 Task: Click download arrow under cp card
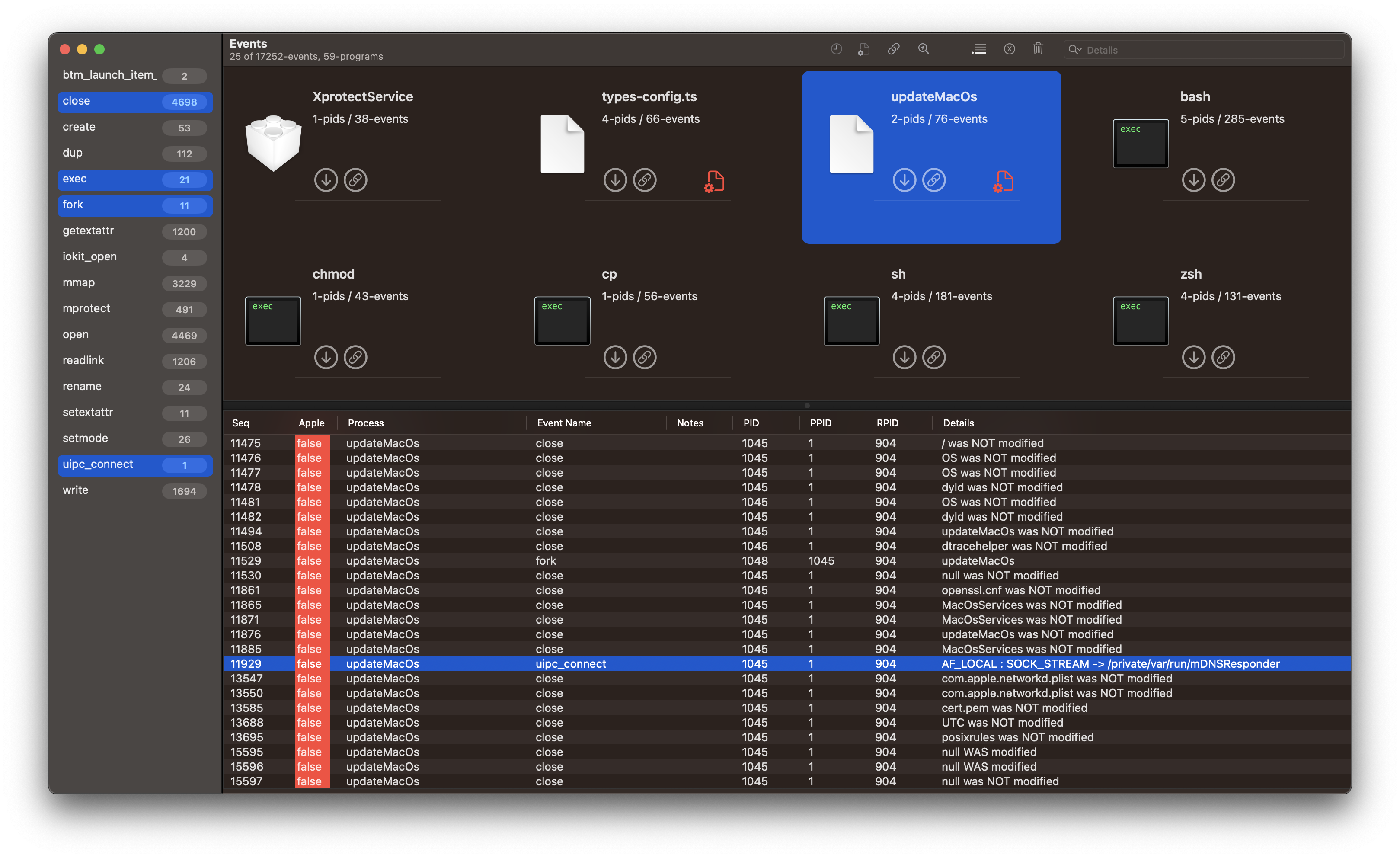click(x=615, y=357)
